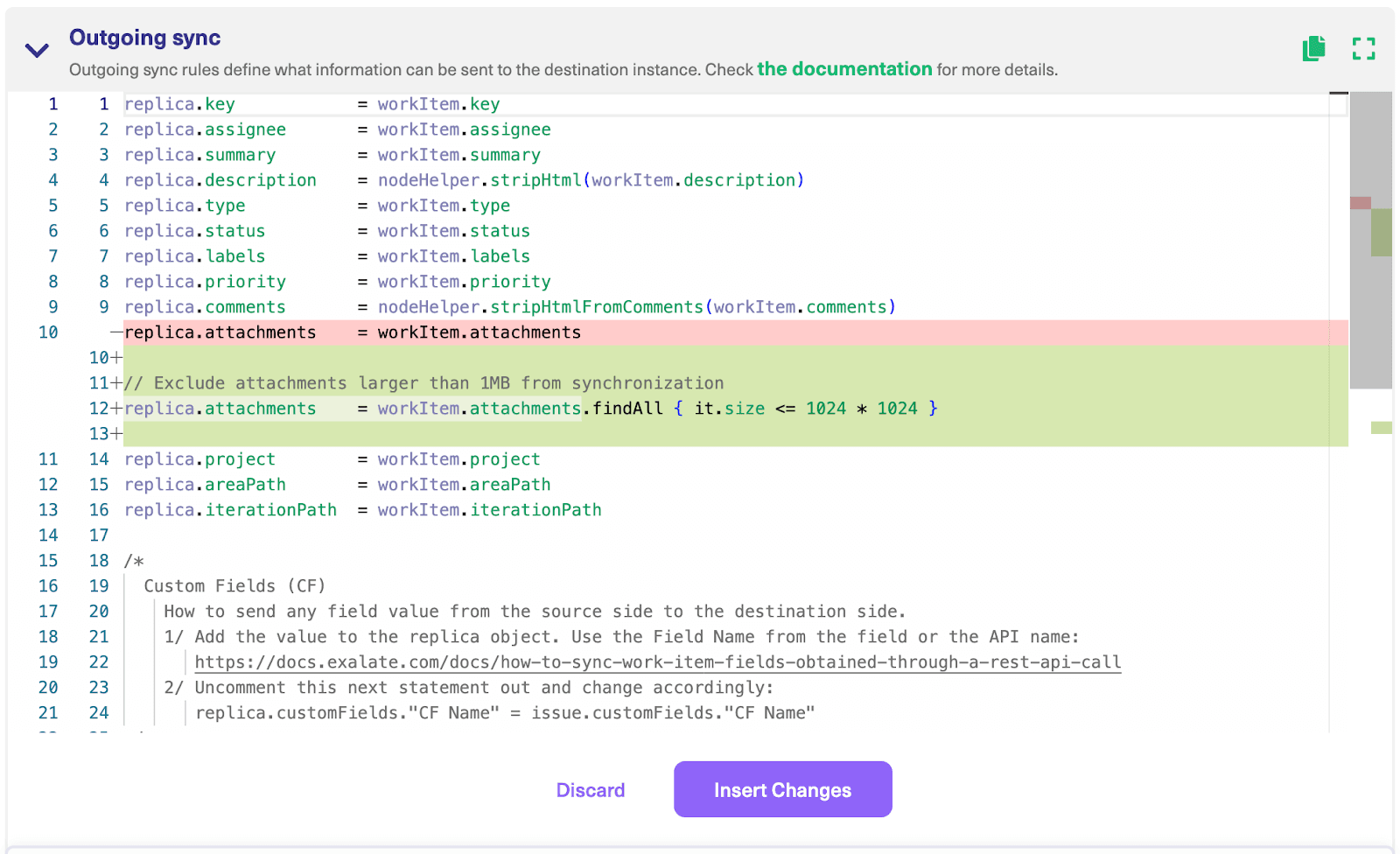Click the replica.summary line
1400x854 pixels.
(x=332, y=155)
